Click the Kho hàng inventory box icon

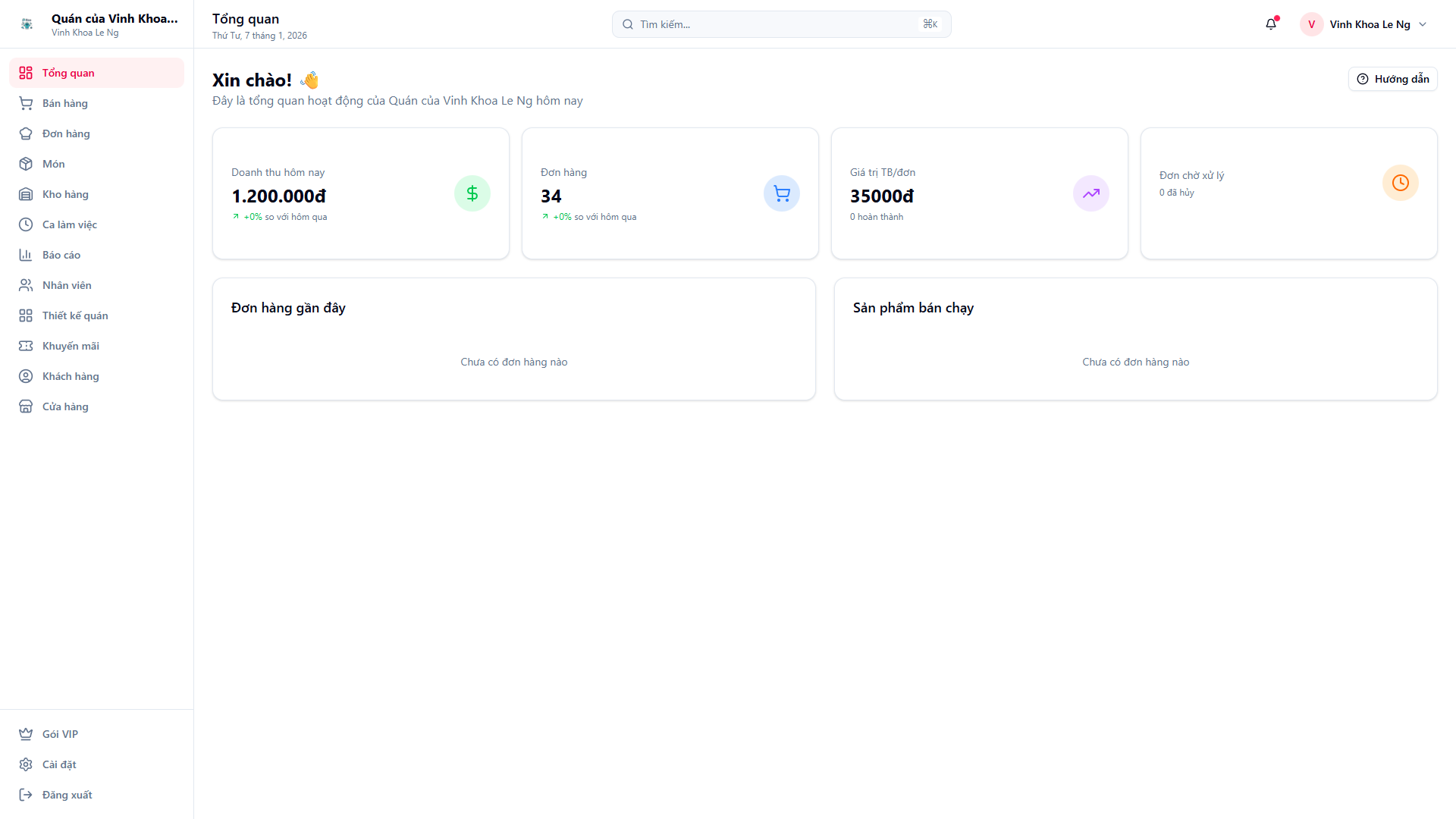27,194
